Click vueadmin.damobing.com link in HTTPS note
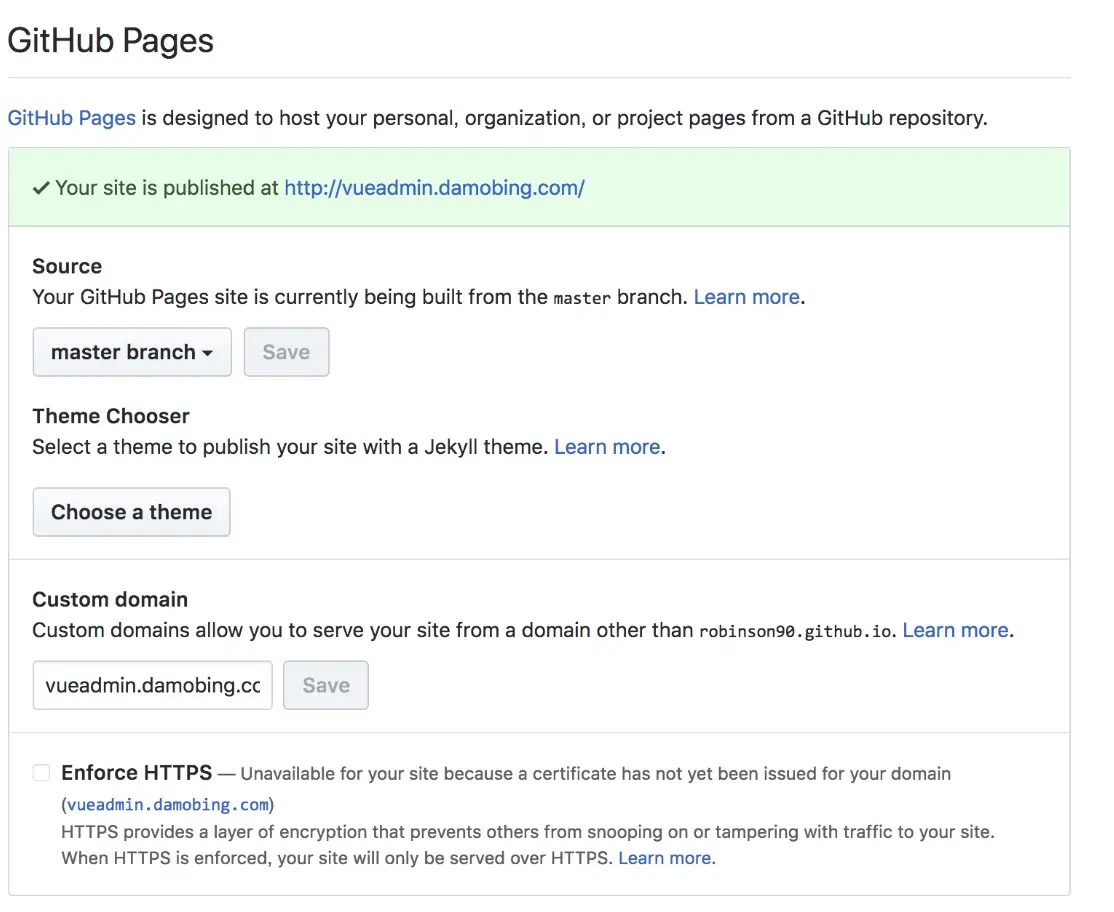 click(x=168, y=805)
